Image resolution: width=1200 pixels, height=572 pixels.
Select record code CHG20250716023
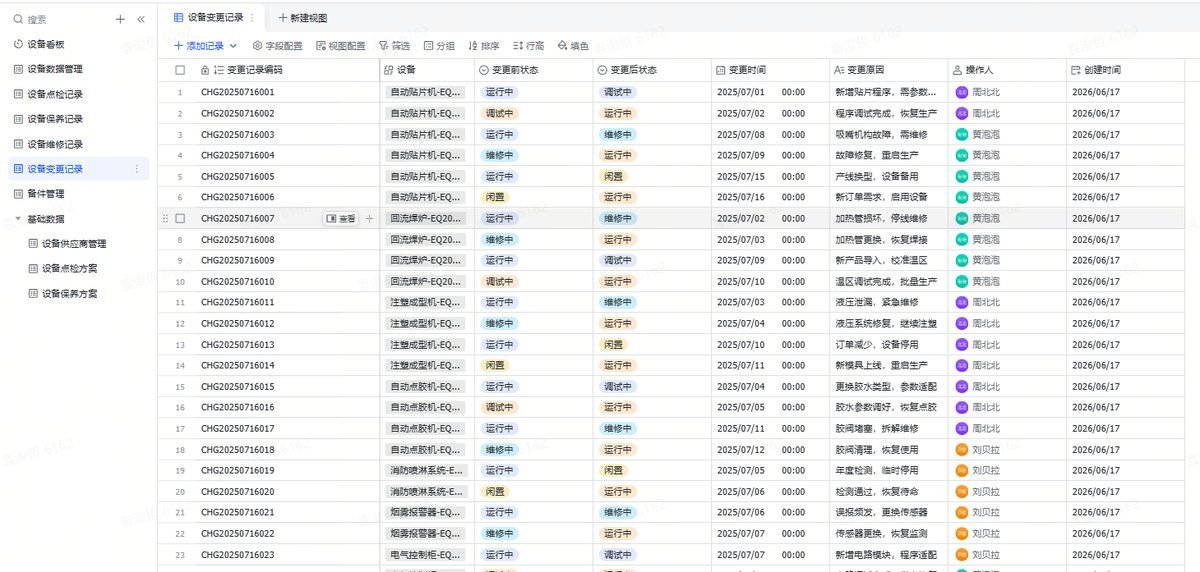click(237, 554)
